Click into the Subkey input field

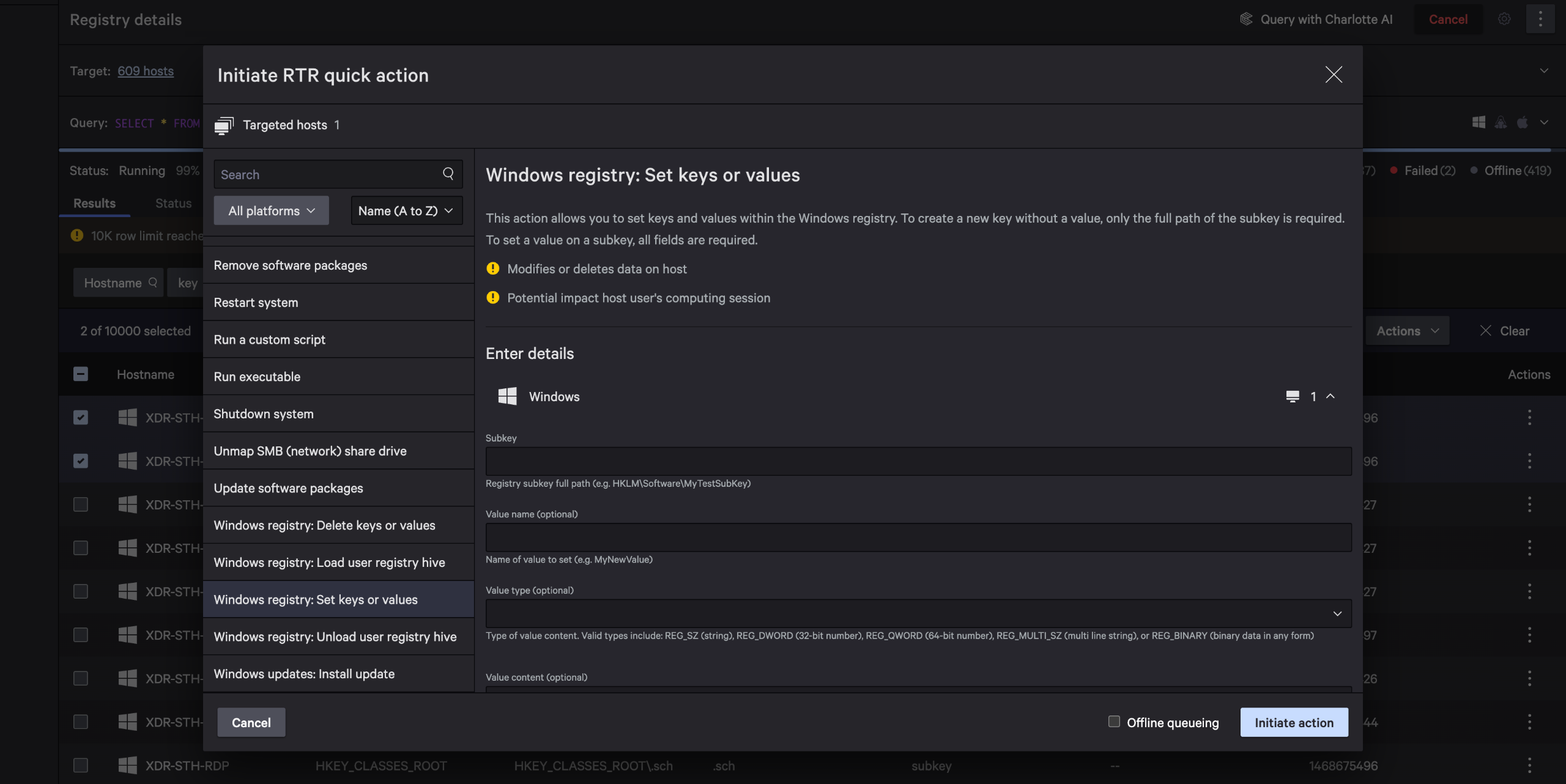point(918,461)
